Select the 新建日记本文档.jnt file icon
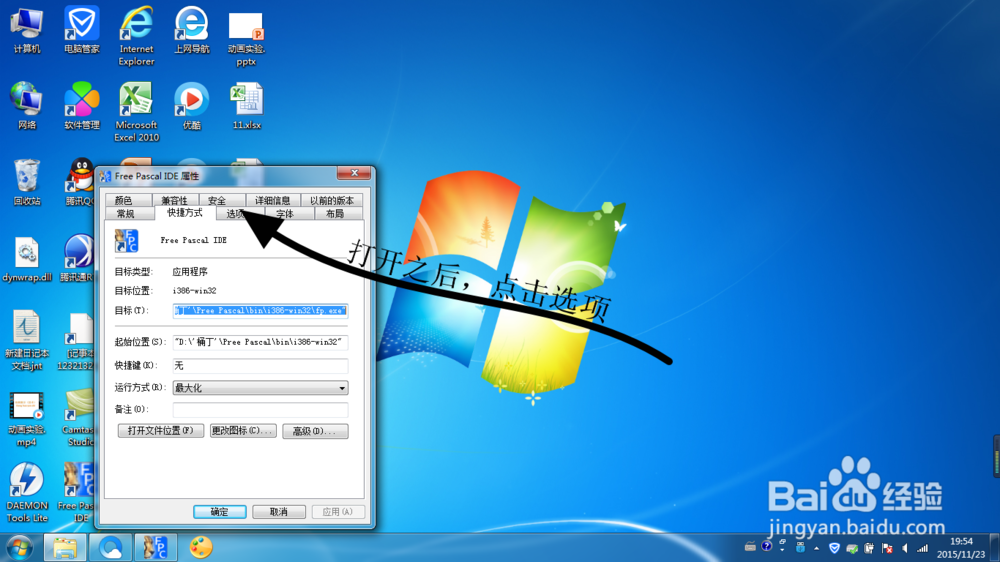This screenshot has height=562, width=1000. pos(26,340)
